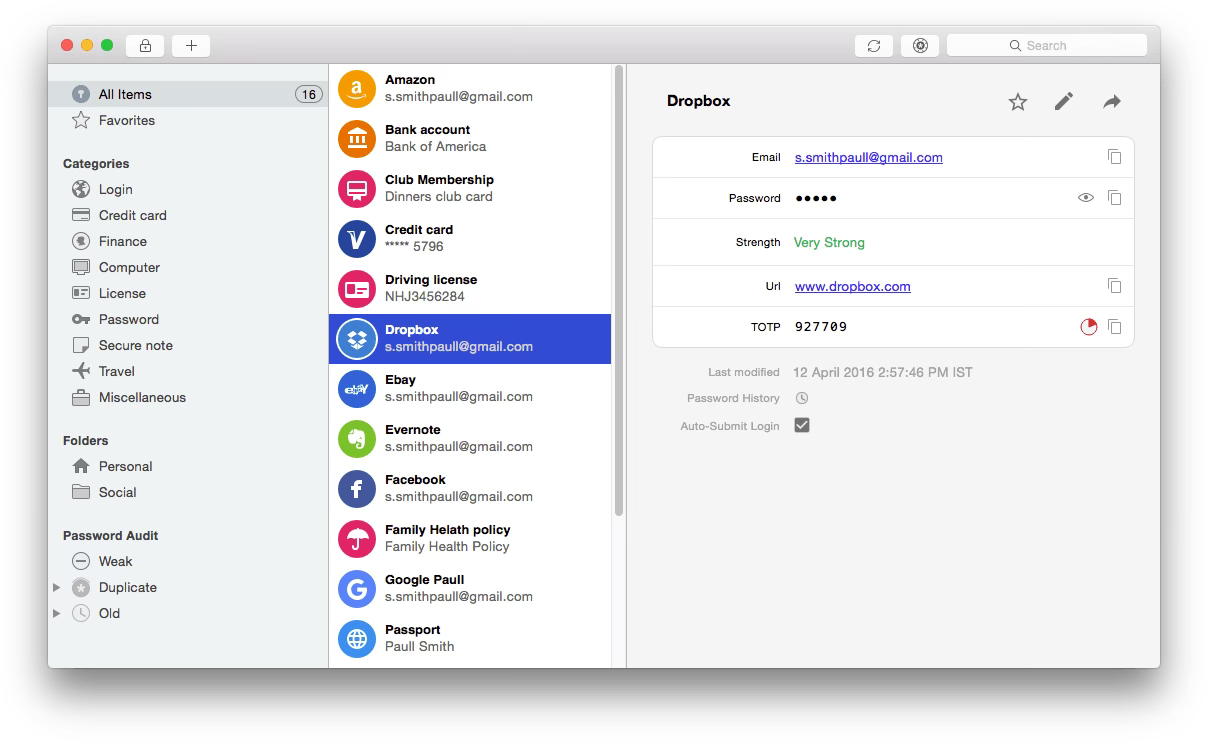Screen dimensions: 1208x742
Task: Add a new item with the plus button
Action: point(191,45)
